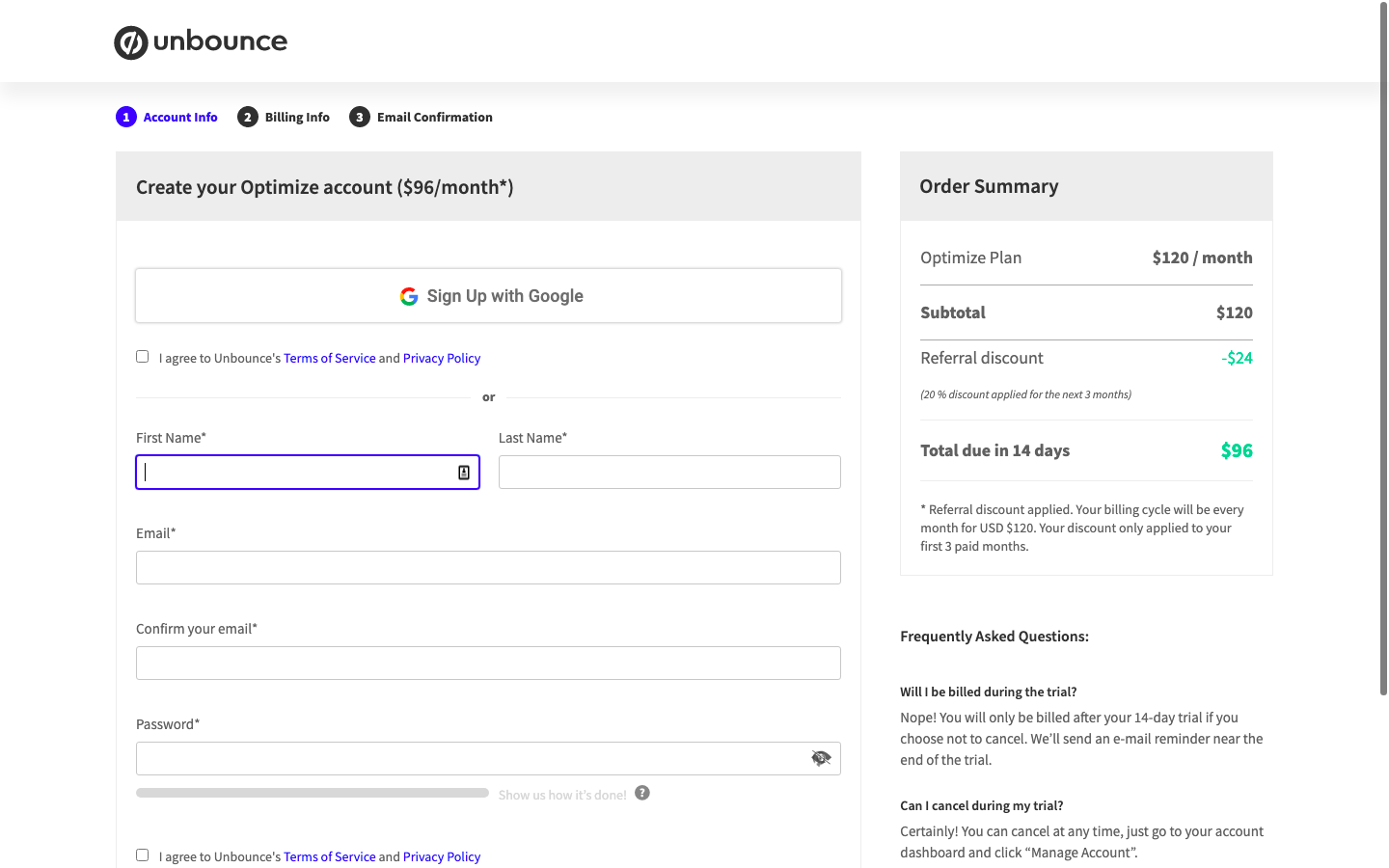Click step 3 circle for Email Confirmation
Viewport: 1389px width, 868px height.
pos(360,117)
